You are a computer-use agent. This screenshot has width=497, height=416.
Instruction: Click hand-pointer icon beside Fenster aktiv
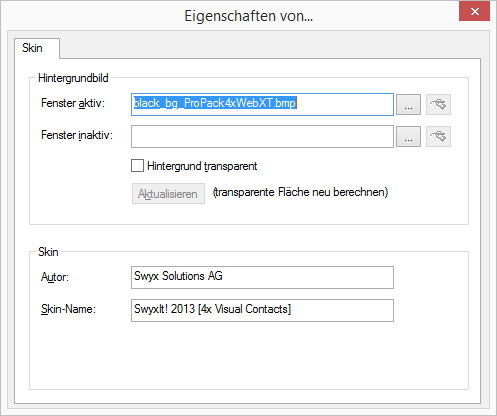[x=438, y=105]
